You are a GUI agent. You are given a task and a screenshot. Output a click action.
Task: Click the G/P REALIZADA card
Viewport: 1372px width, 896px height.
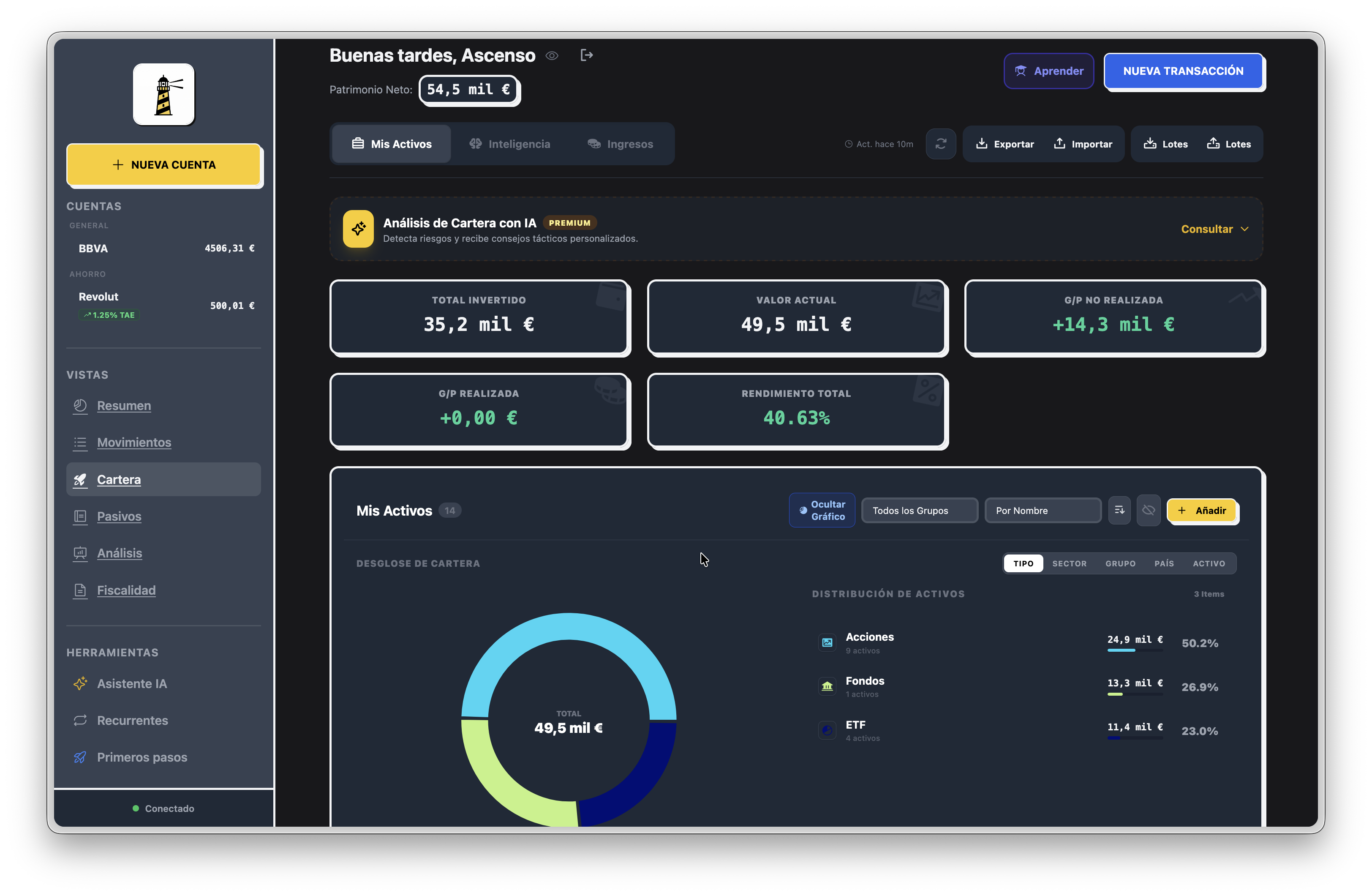click(479, 410)
